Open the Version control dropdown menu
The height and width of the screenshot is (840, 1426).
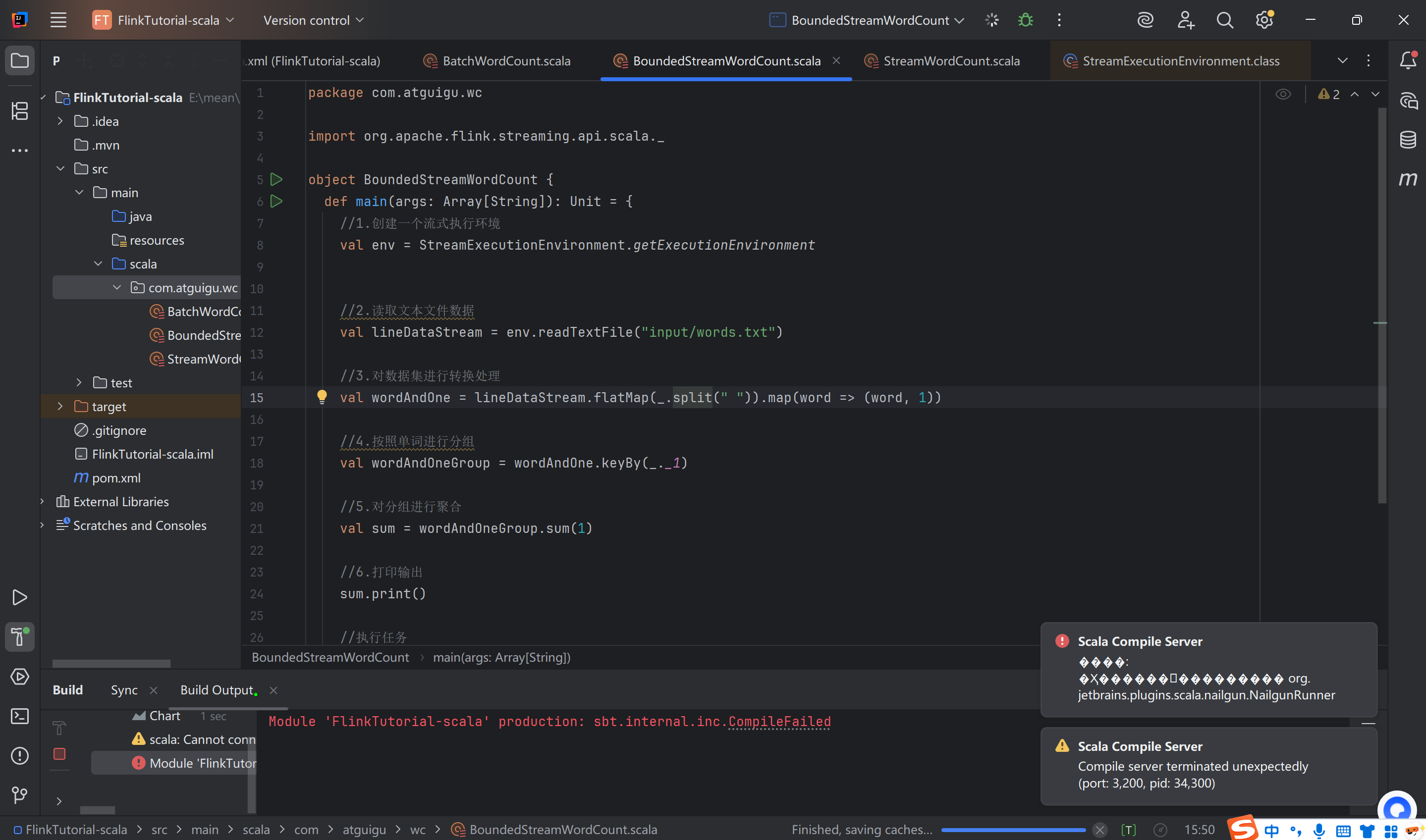pyautogui.click(x=313, y=20)
